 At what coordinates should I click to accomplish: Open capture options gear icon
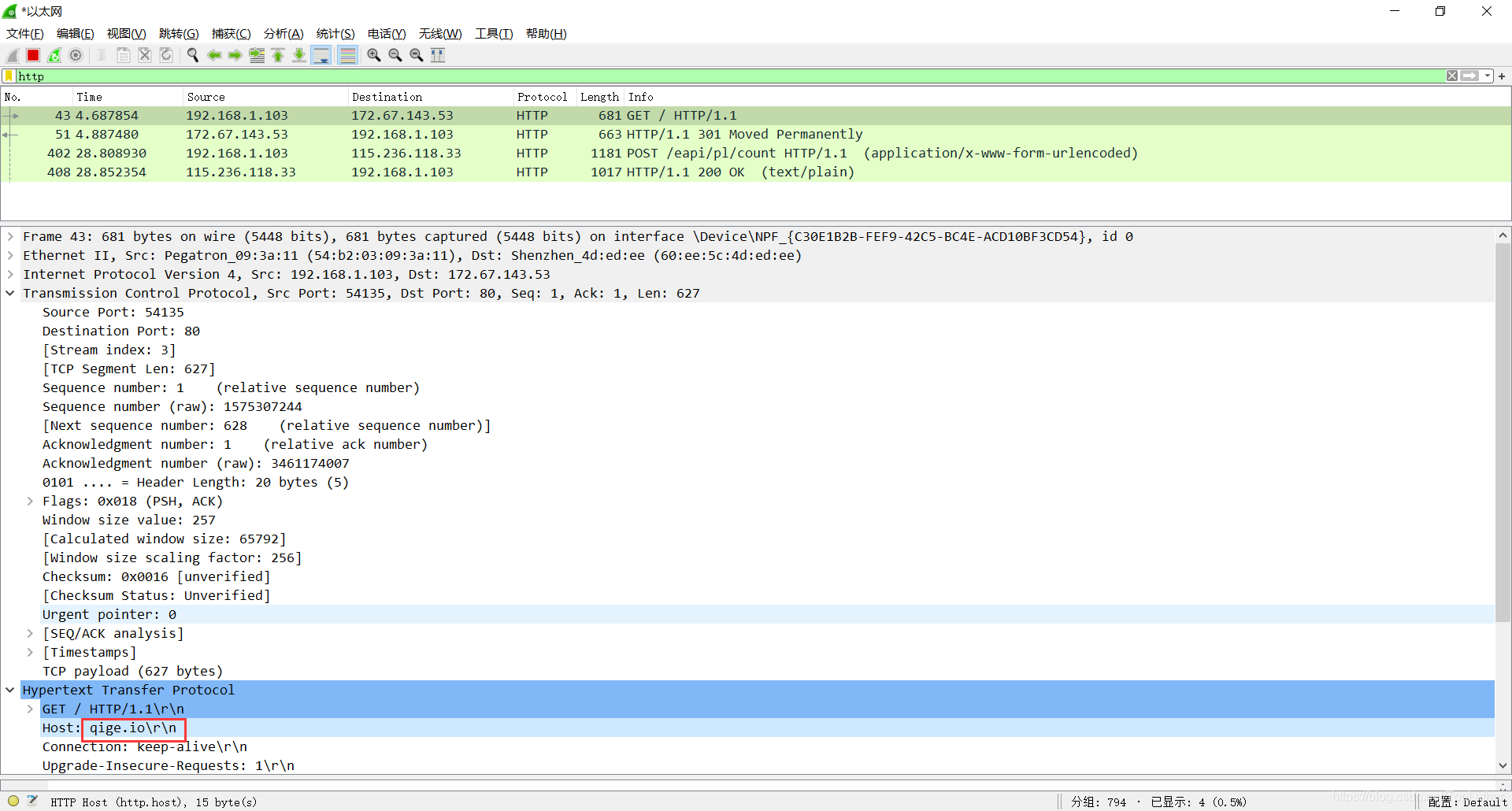coord(76,55)
